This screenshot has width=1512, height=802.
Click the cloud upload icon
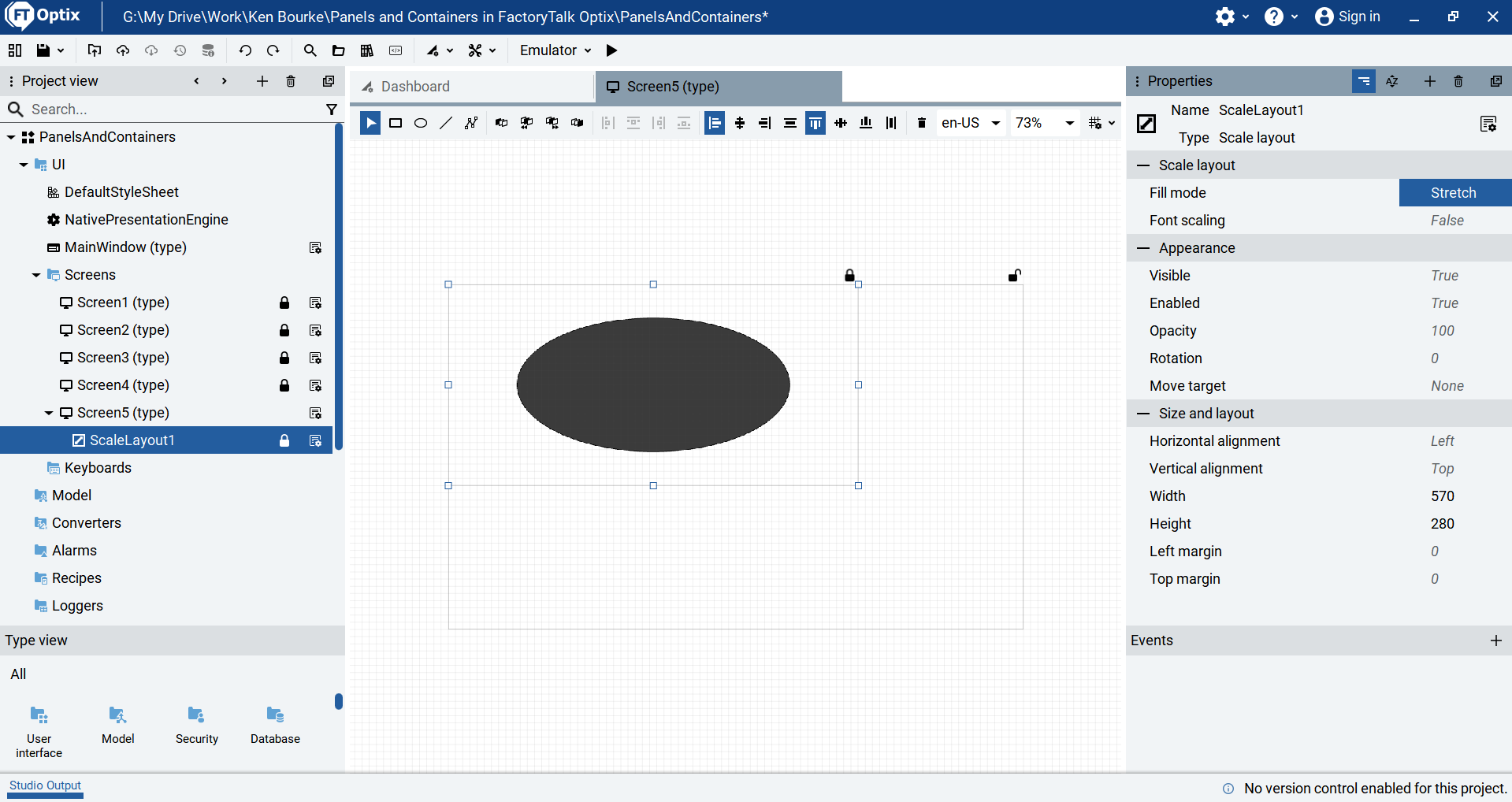coord(123,50)
